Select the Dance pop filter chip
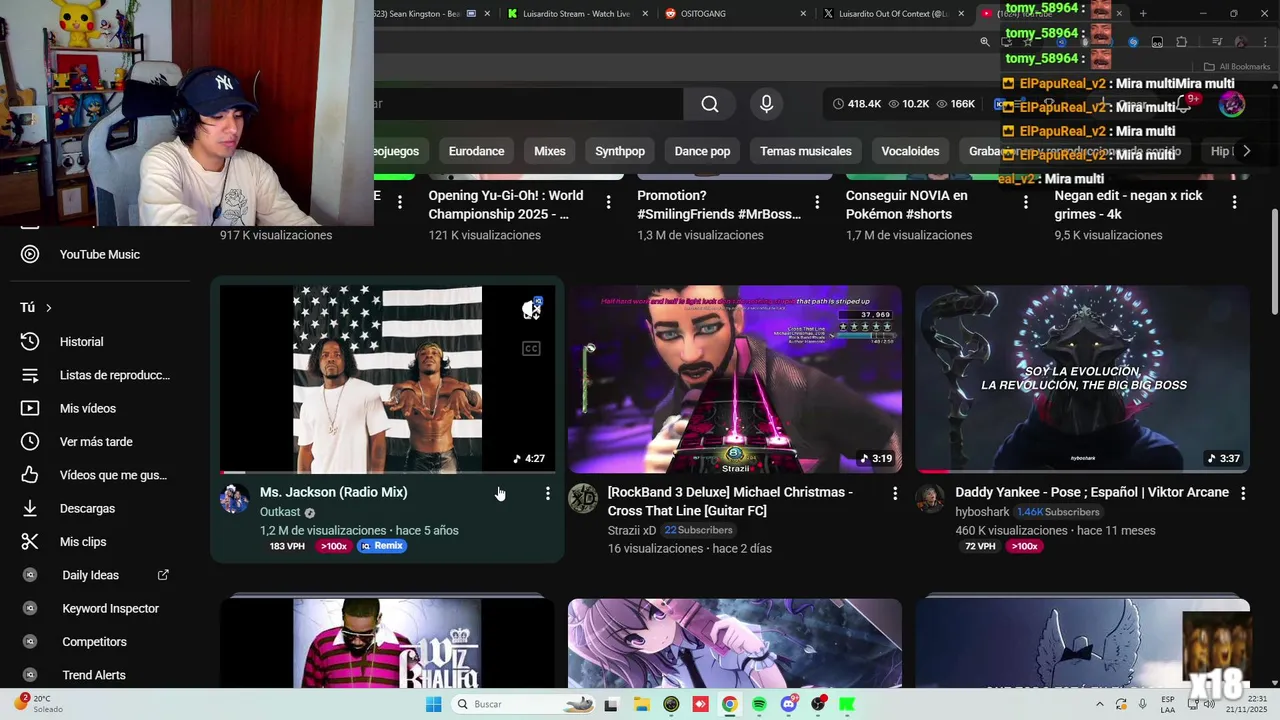The height and width of the screenshot is (720, 1280). (702, 151)
